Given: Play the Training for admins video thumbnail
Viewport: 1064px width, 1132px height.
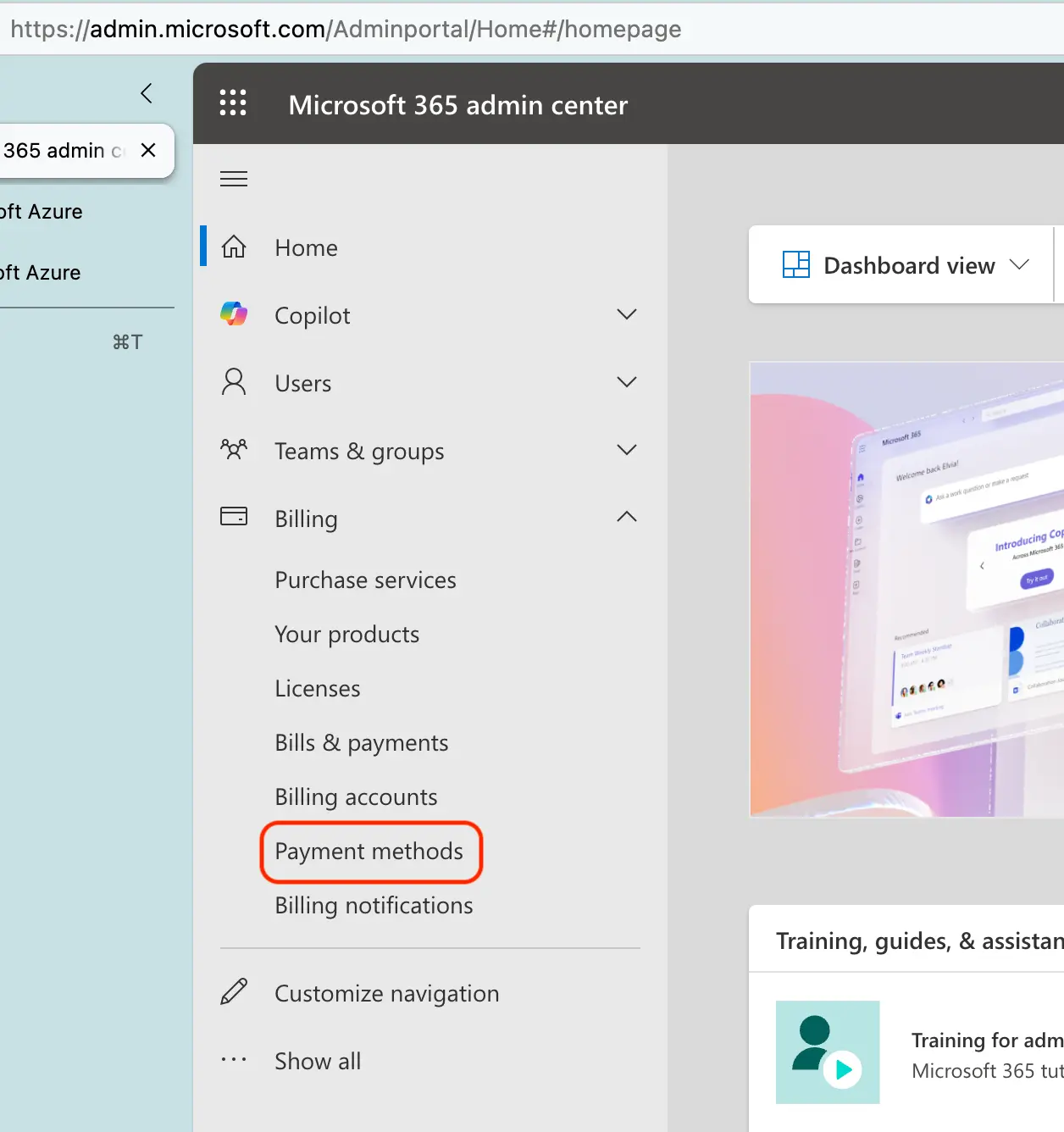Looking at the screenshot, I should coord(828,1052).
